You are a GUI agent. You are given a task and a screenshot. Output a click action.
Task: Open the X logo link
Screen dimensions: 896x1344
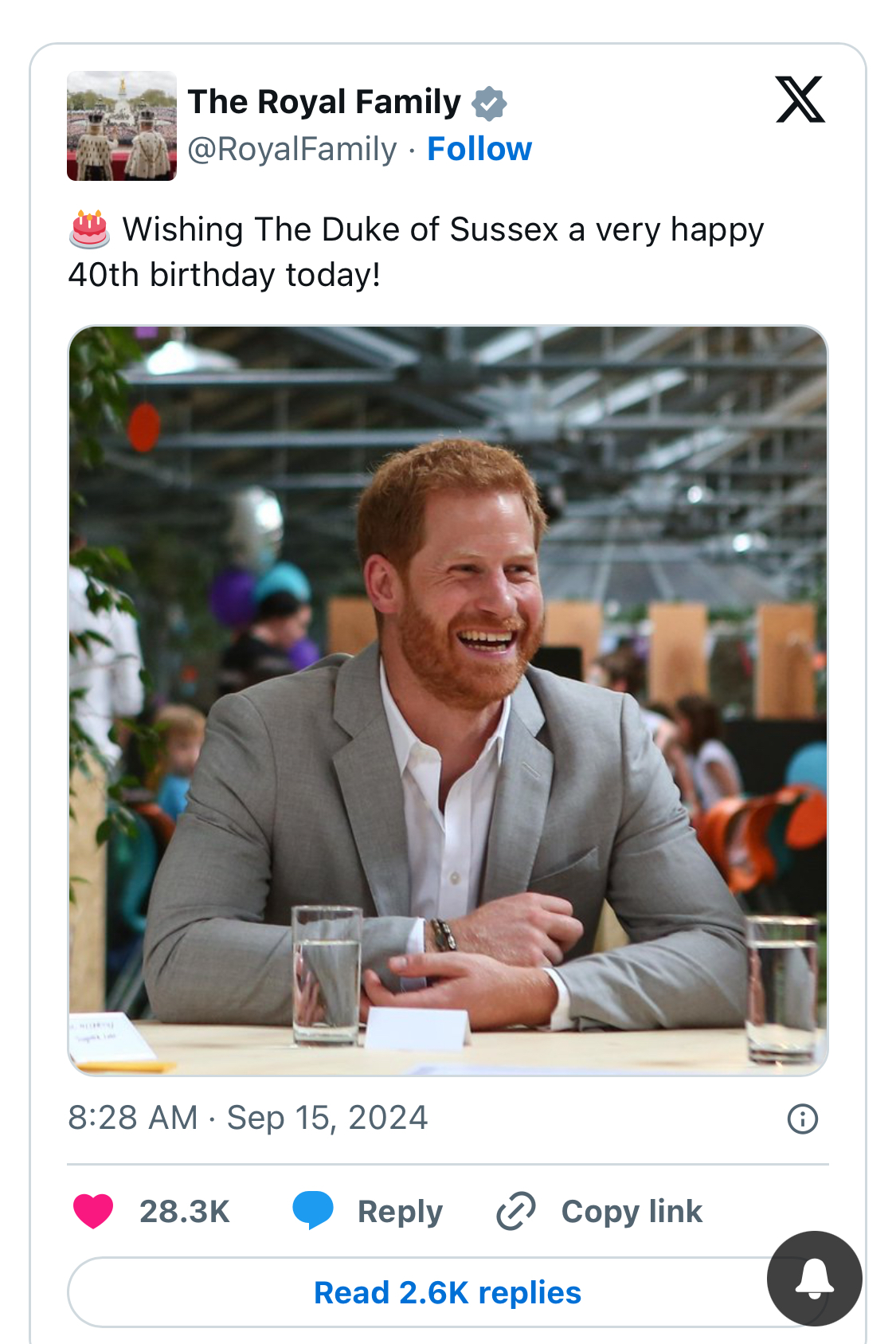point(800,100)
